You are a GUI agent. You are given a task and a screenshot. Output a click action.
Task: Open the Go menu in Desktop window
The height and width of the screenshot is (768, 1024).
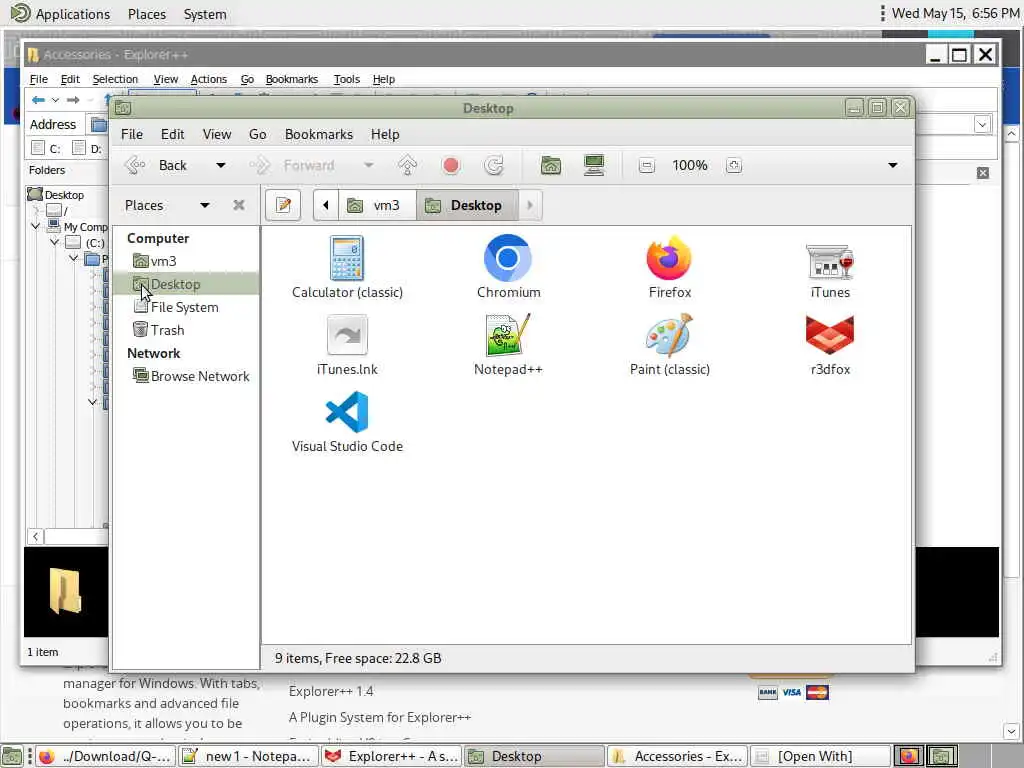[257, 134]
